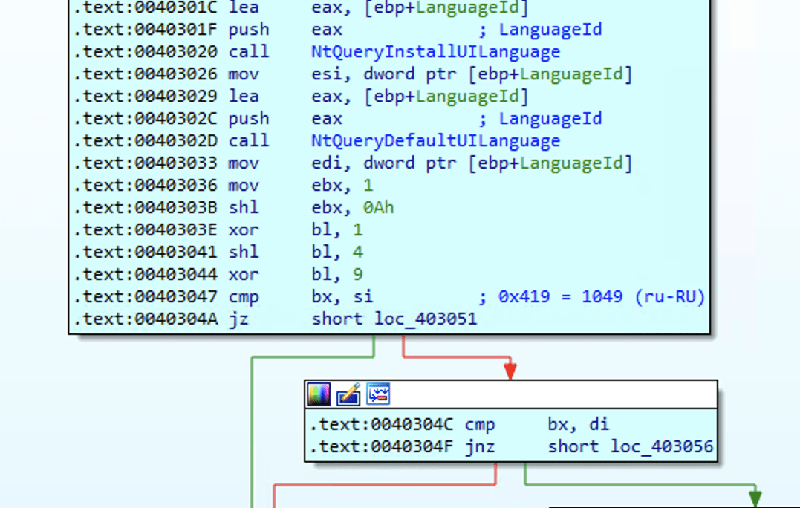Select LanguageId comment on first push eax

click(x=550, y=30)
